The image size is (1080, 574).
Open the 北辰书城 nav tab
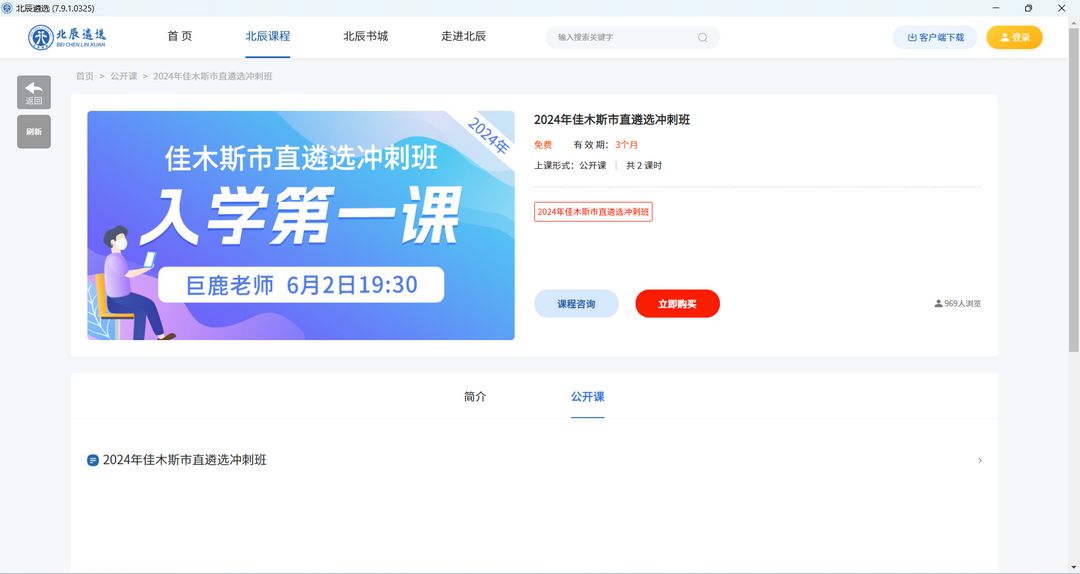[x=366, y=37]
